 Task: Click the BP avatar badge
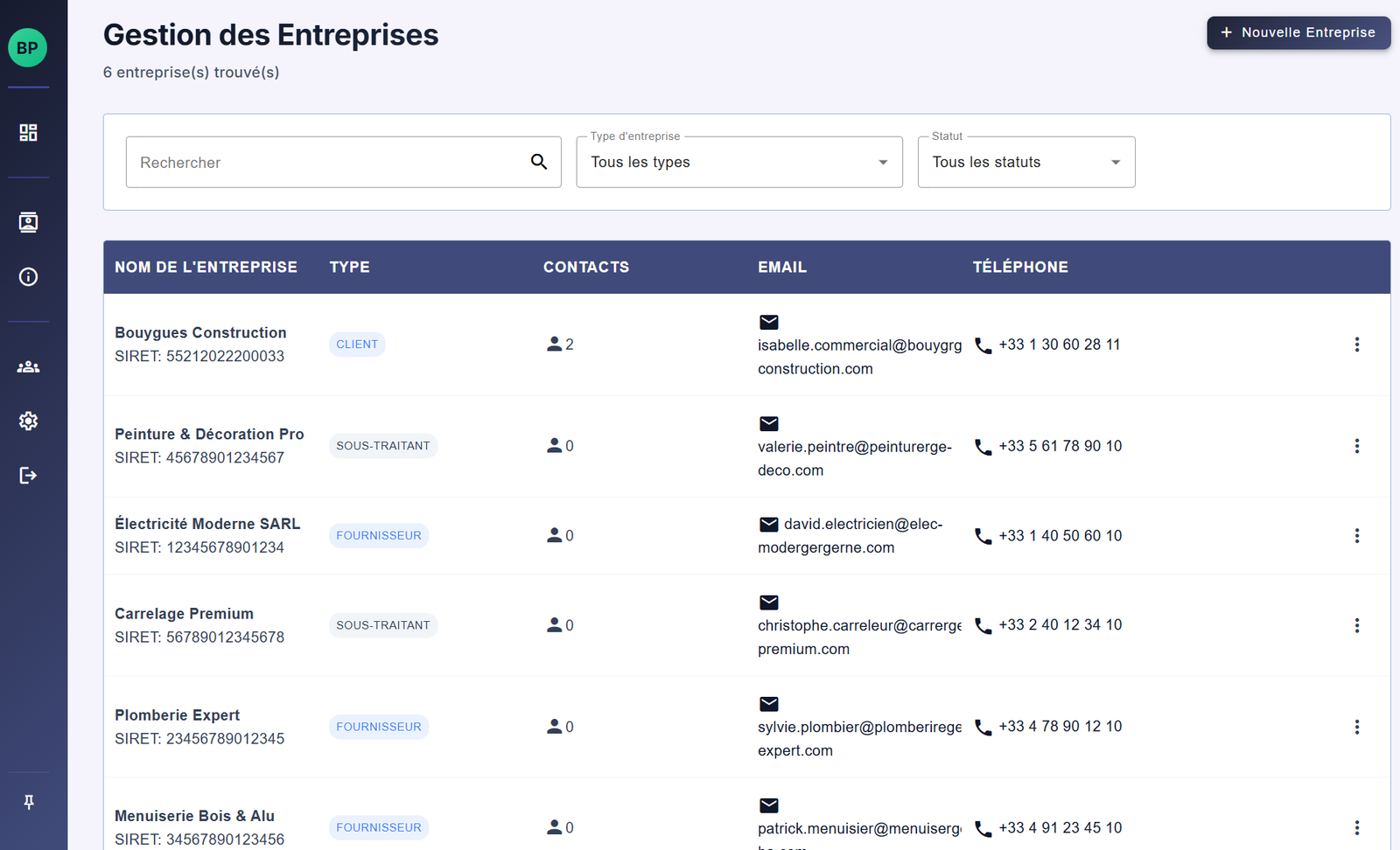click(x=27, y=47)
